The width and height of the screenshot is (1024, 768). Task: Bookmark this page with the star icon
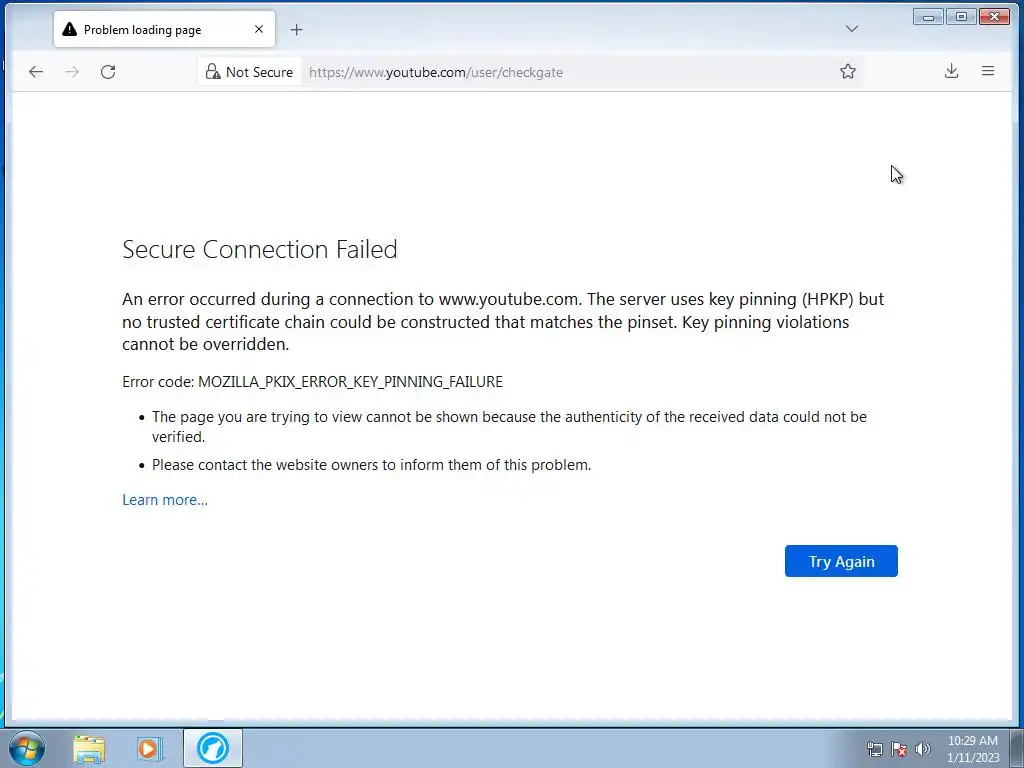click(x=848, y=72)
